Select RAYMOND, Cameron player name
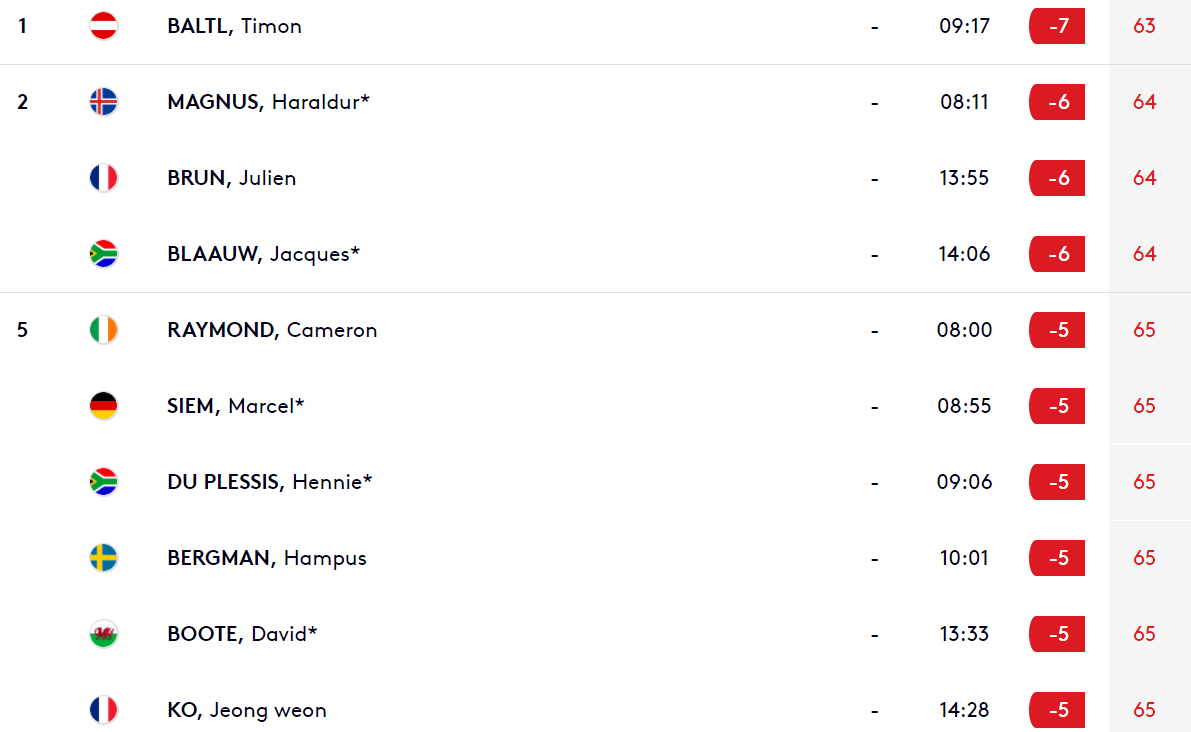Viewport: 1191px width, 732px height. (272, 330)
